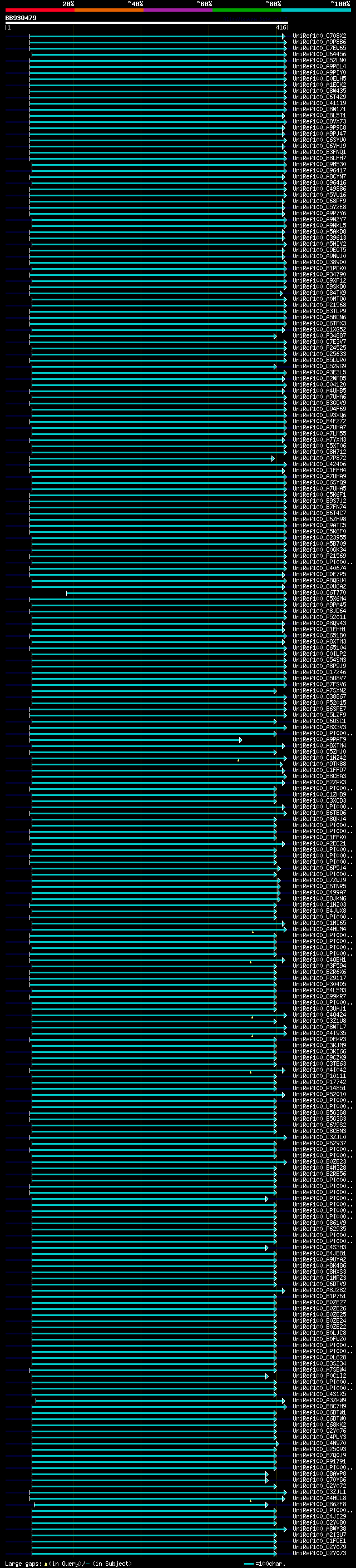Select hit label UniRef100_A7SXN2

(319, 690)
